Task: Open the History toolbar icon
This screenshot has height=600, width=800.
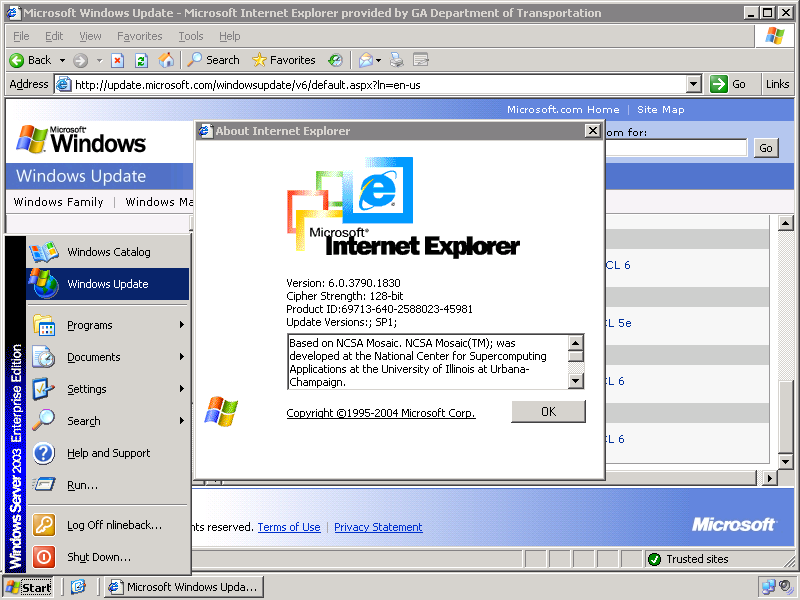Action: pos(335,60)
